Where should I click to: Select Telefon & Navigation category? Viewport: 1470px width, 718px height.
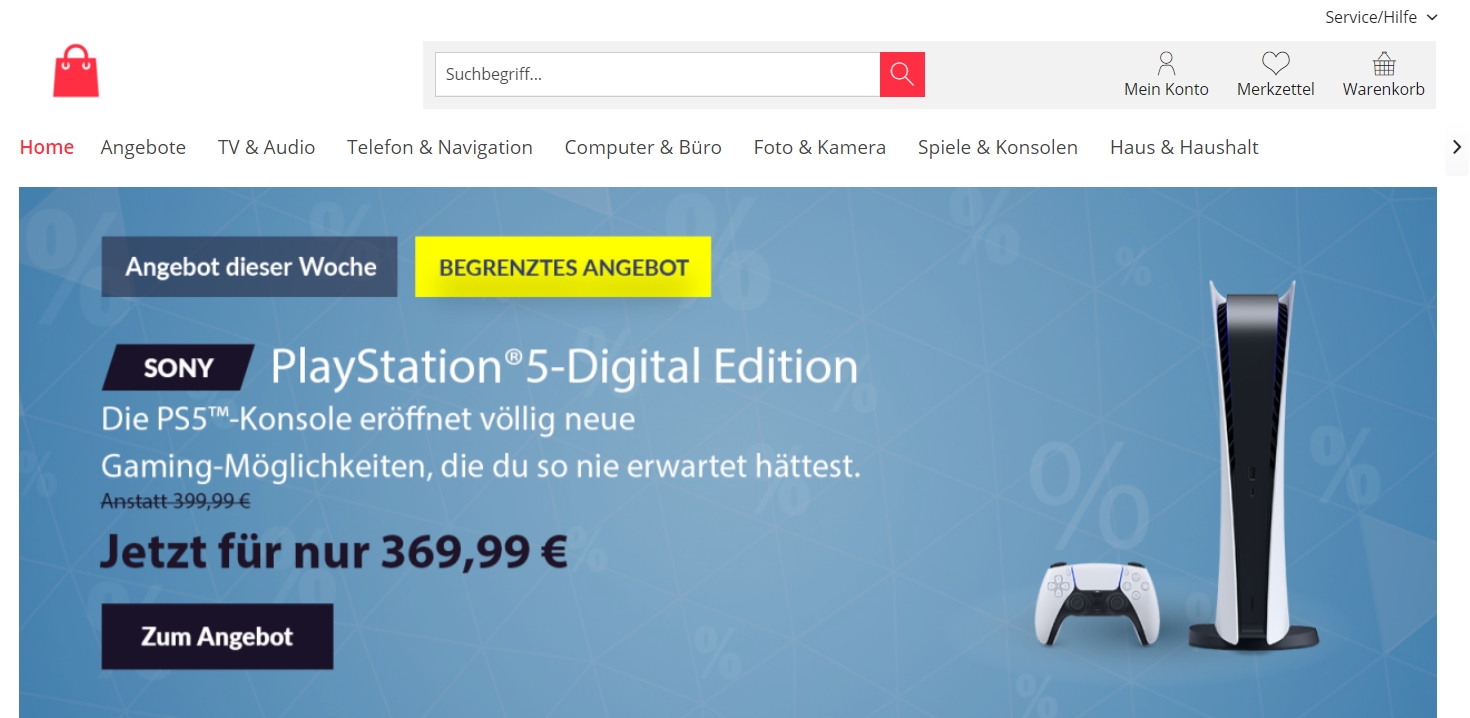tap(440, 147)
